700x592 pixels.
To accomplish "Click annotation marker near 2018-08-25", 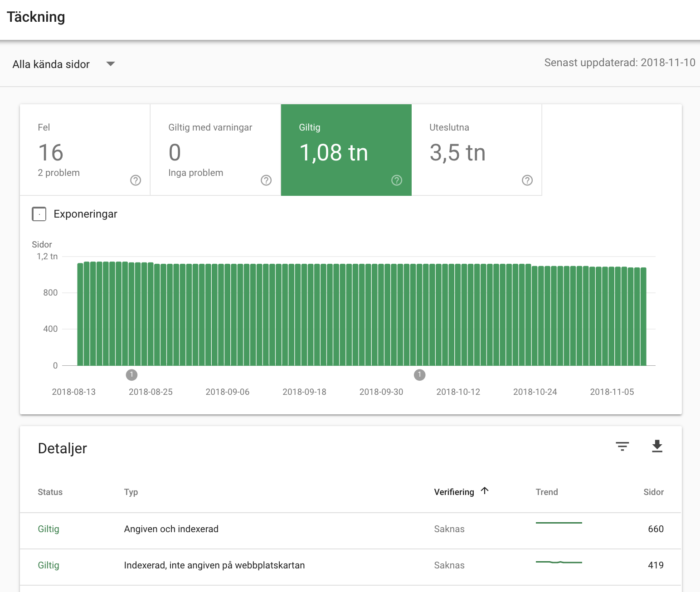I will coord(131,375).
